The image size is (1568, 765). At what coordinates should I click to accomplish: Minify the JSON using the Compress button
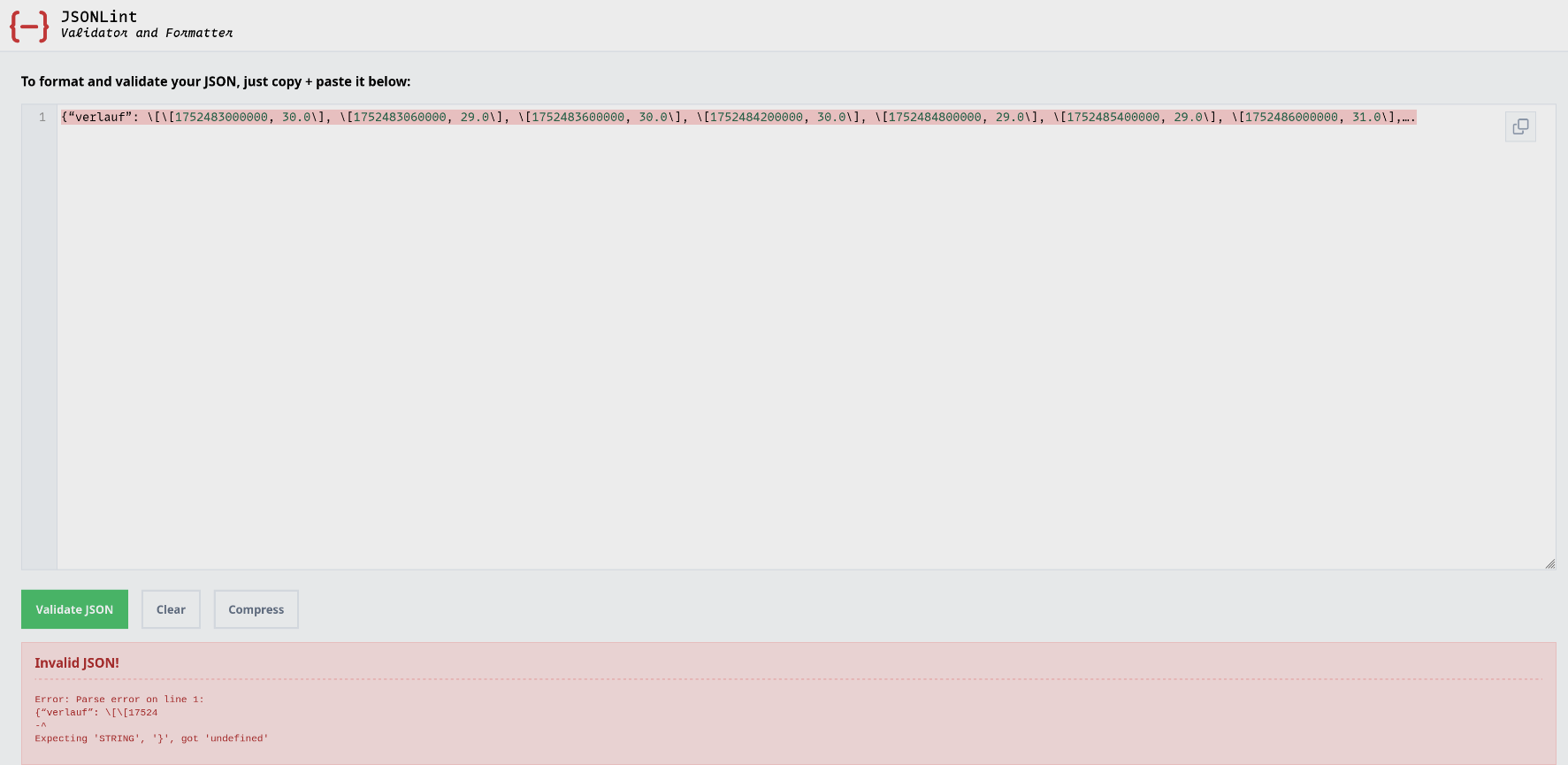256,609
